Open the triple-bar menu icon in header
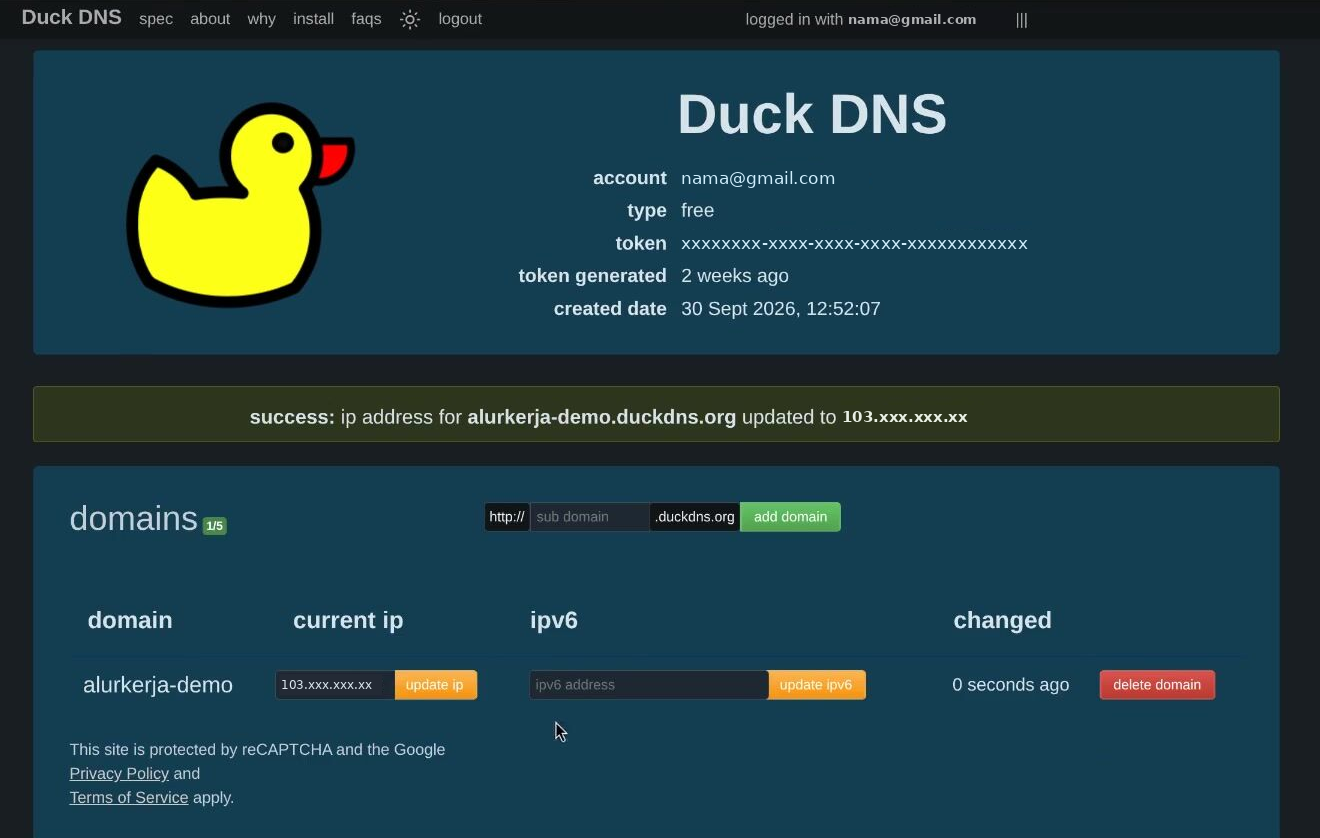Image resolution: width=1320 pixels, height=838 pixels. tap(1021, 19)
